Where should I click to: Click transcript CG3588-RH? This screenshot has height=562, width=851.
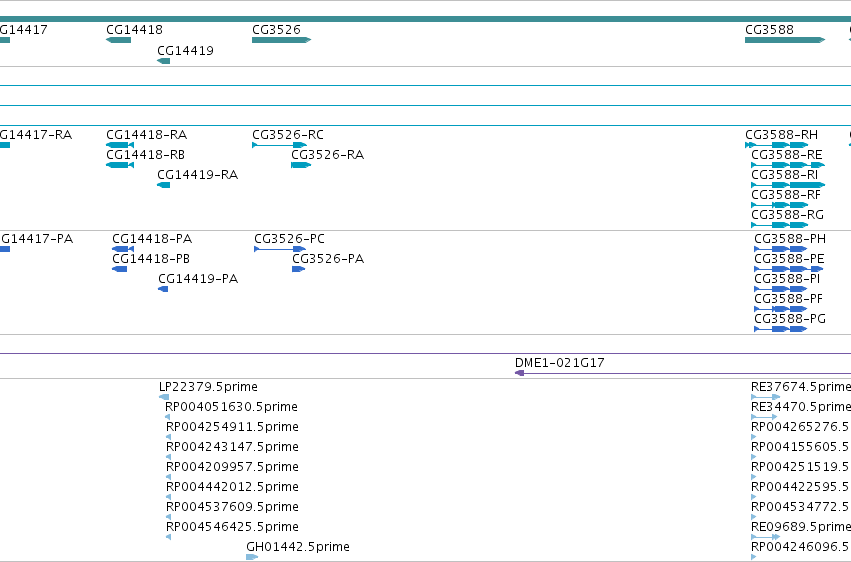coord(777,145)
